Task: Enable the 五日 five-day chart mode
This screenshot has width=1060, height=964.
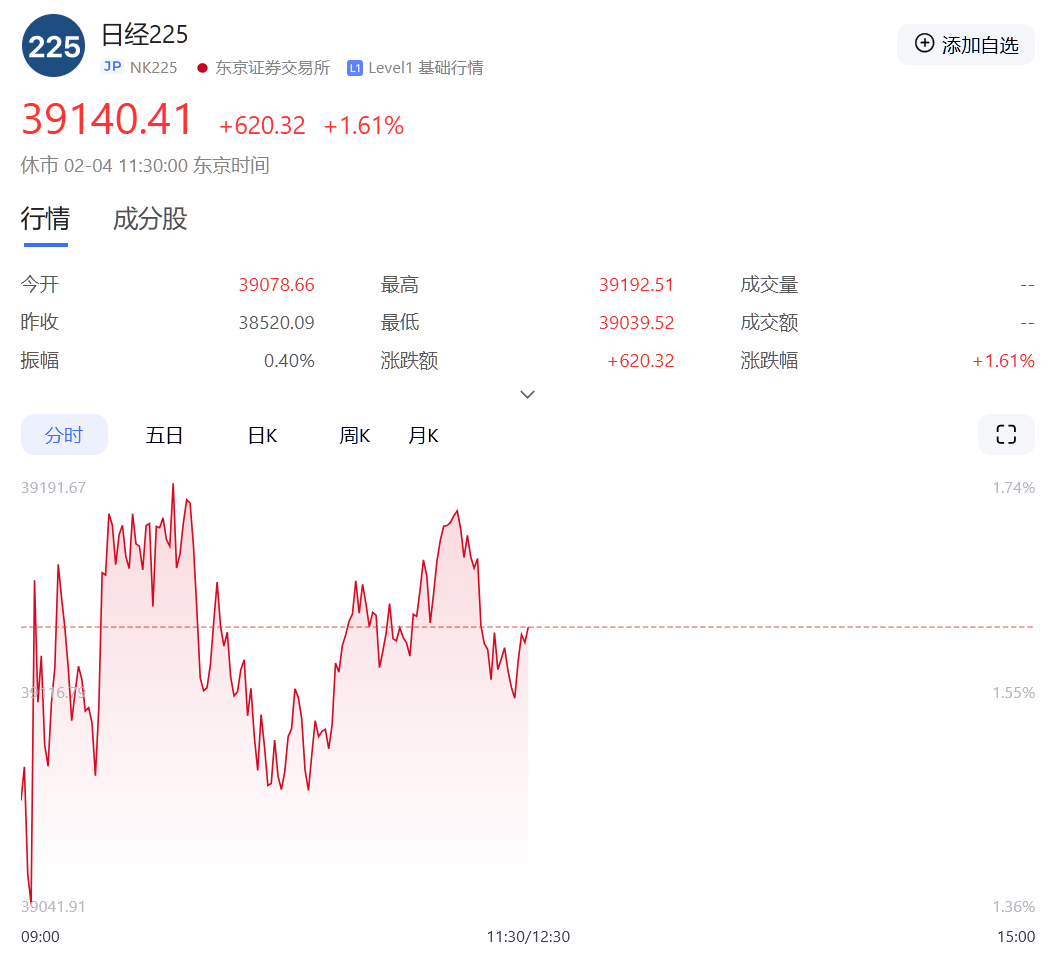Action: click(164, 434)
